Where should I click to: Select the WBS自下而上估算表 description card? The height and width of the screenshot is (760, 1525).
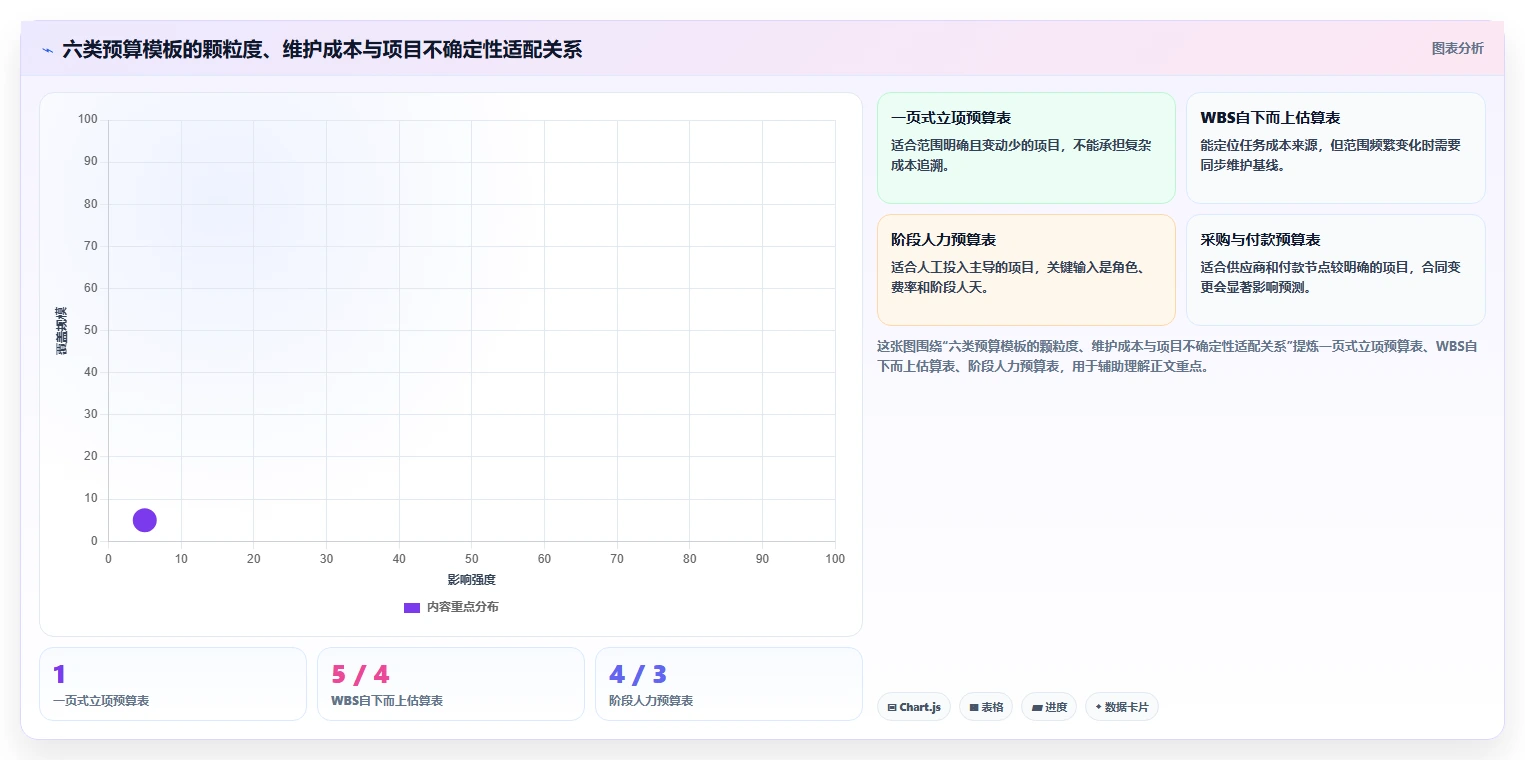click(x=1335, y=148)
